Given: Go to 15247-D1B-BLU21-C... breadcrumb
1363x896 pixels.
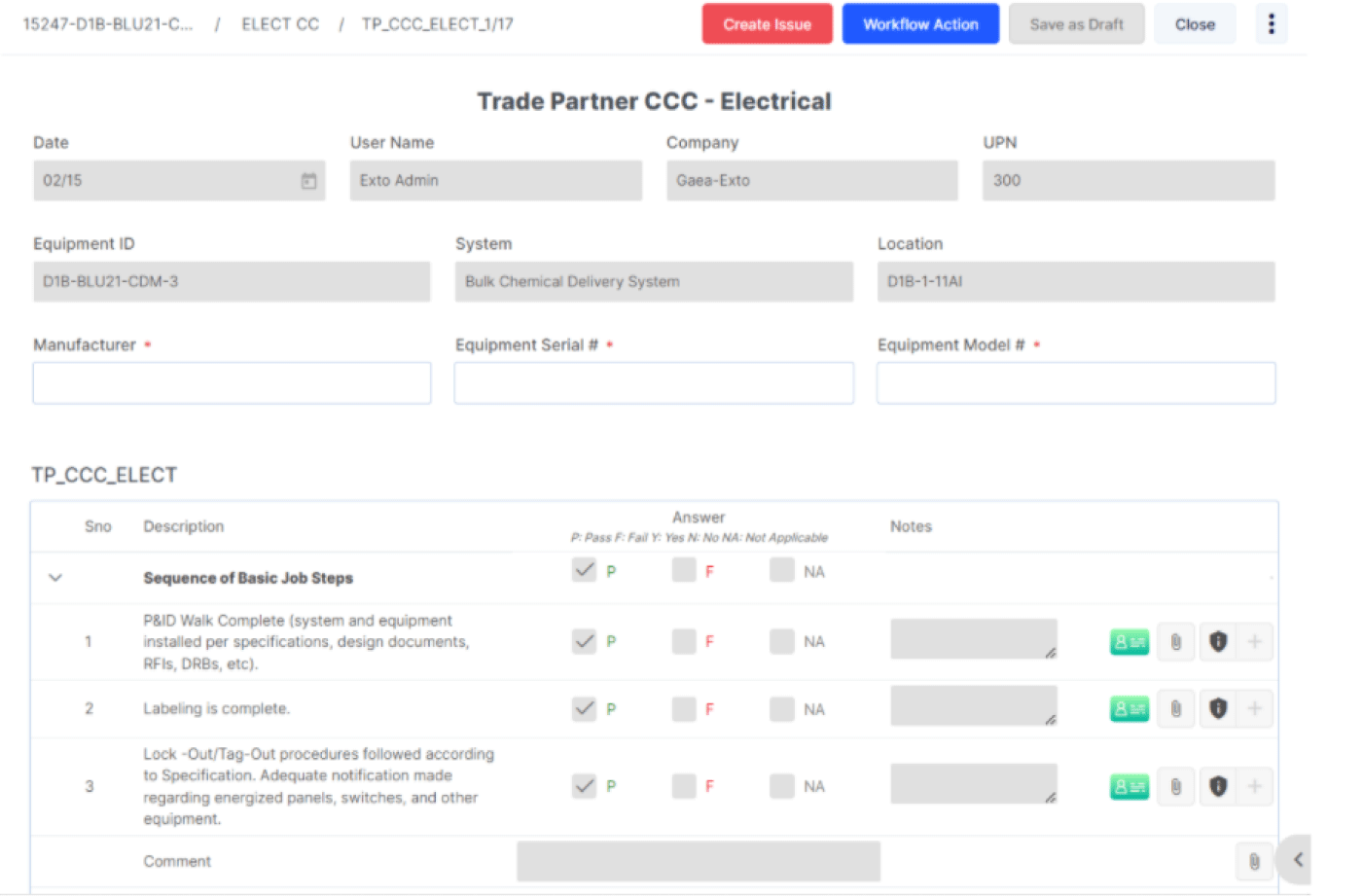Looking at the screenshot, I should pyautogui.click(x=108, y=24).
